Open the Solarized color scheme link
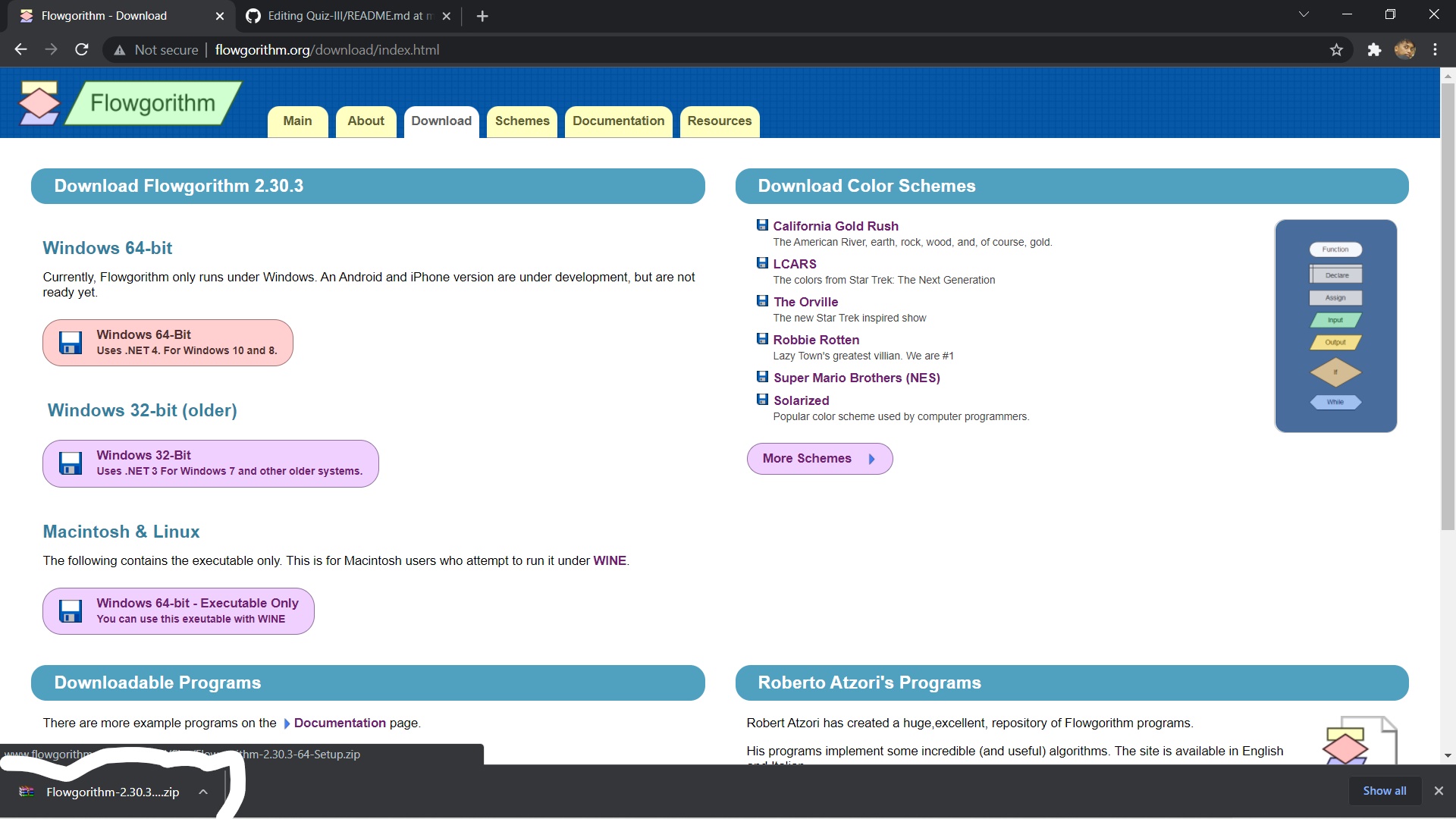This screenshot has width=1456, height=819. pyautogui.click(x=801, y=400)
